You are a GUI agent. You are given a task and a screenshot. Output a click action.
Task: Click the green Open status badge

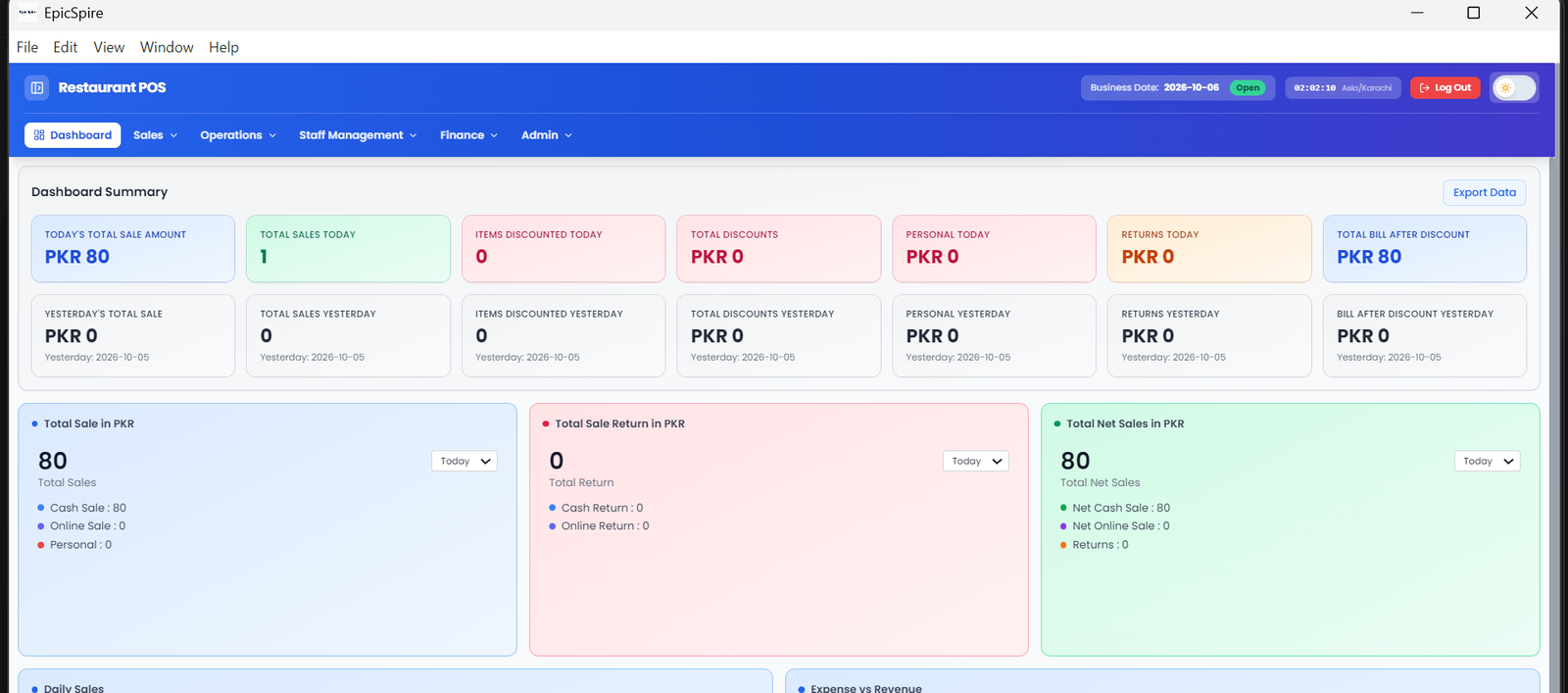[1248, 87]
